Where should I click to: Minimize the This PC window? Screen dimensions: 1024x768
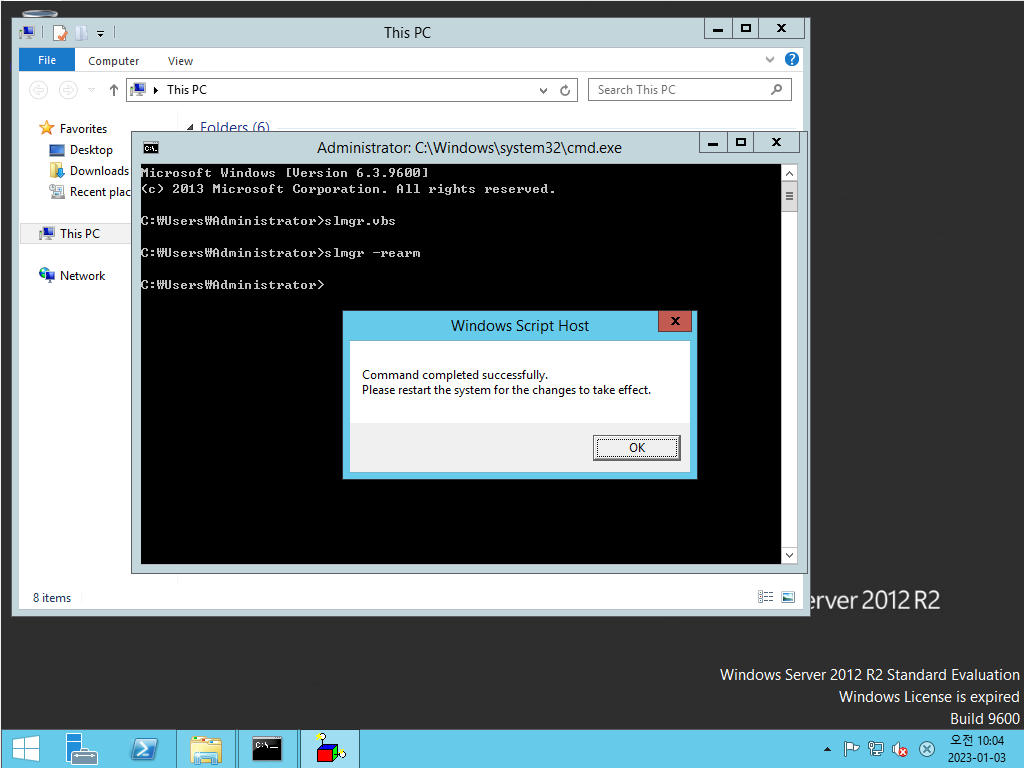pyautogui.click(x=718, y=29)
